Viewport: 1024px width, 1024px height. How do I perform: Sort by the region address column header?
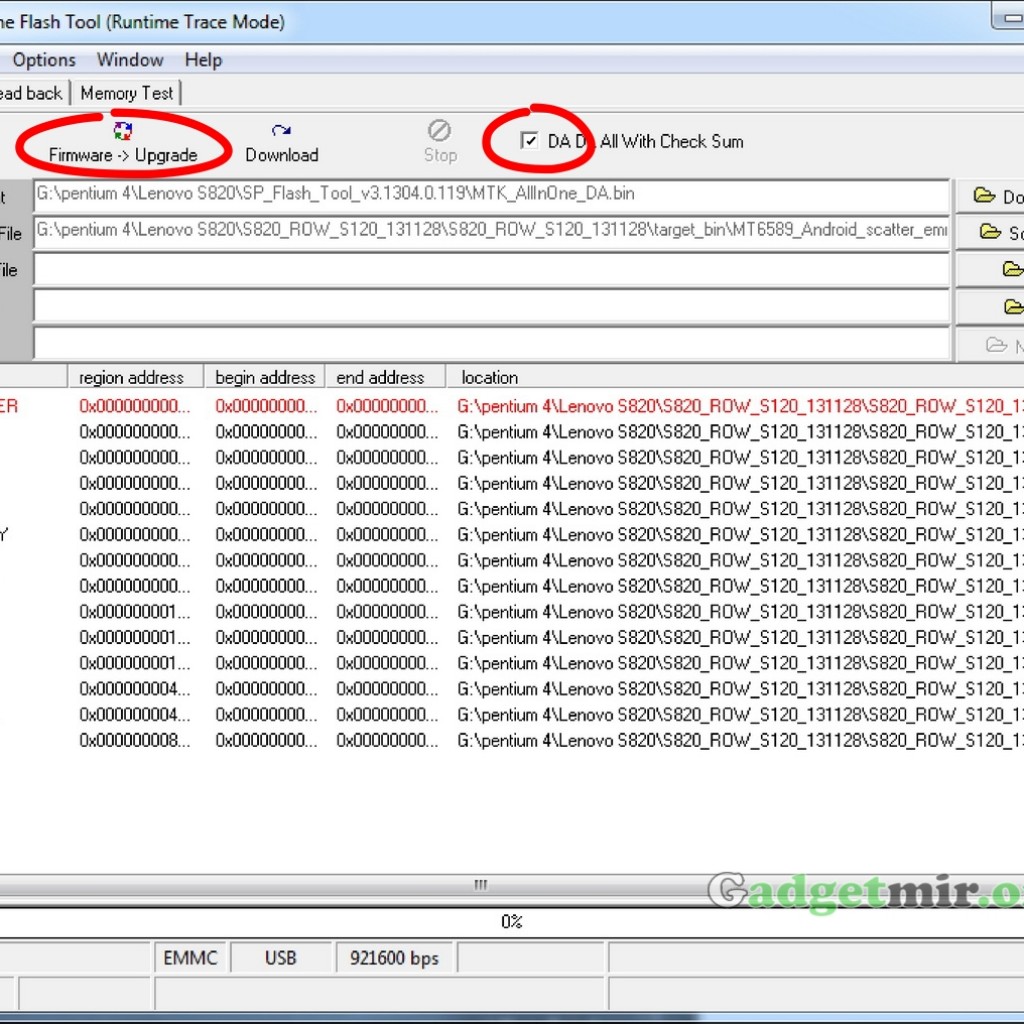[132, 377]
